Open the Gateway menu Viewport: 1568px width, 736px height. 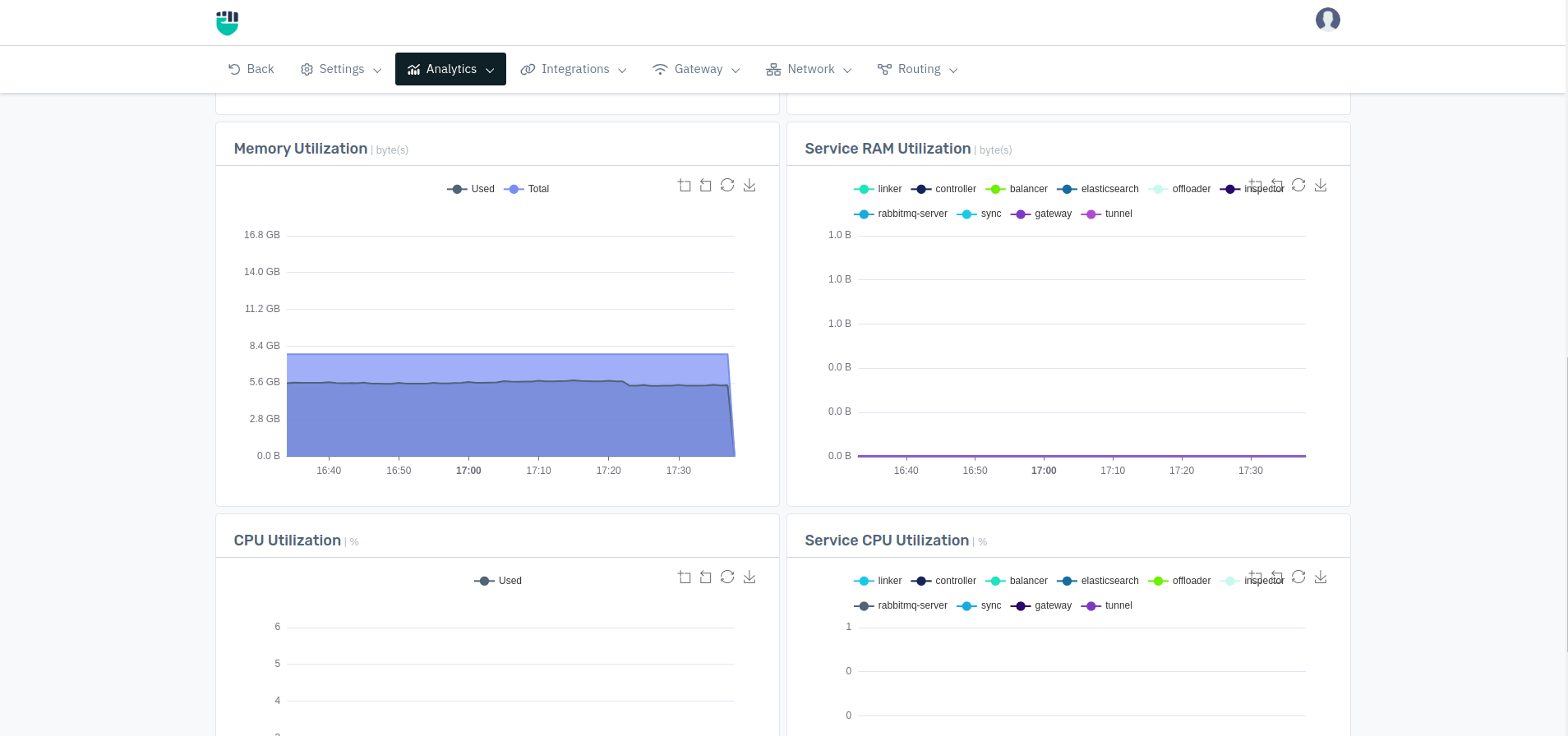pos(696,69)
